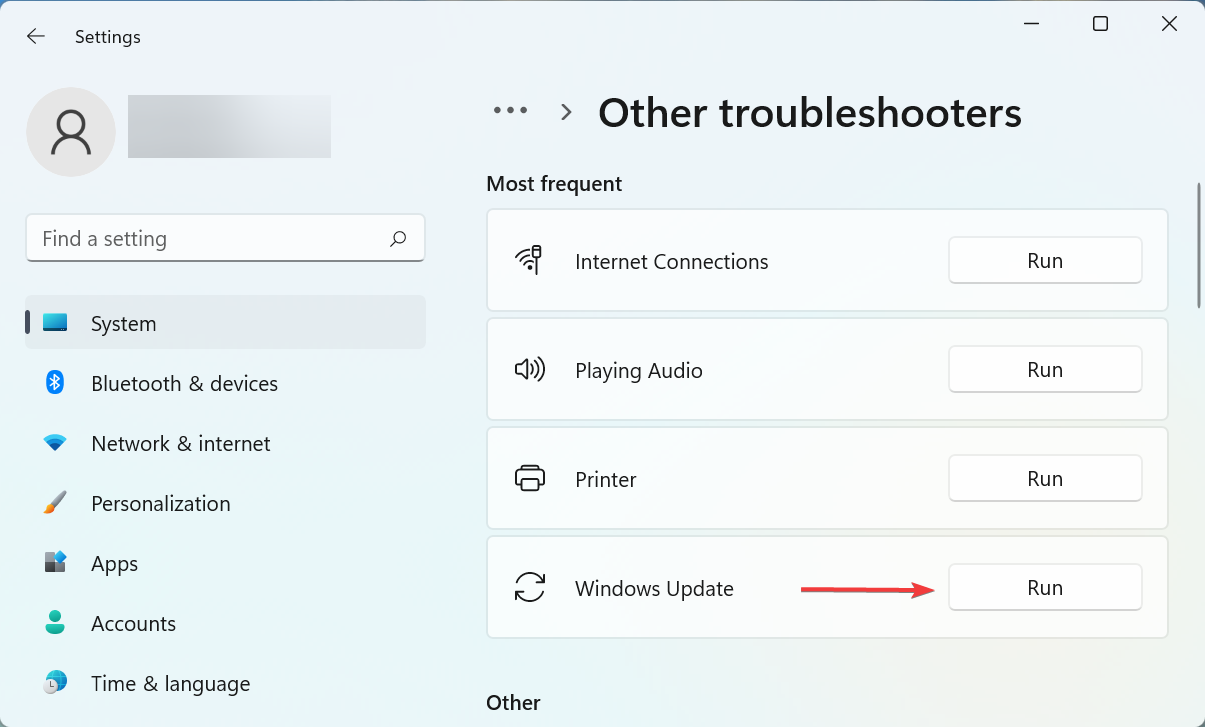Click the Apps icon in the sidebar
This screenshot has width=1205, height=727.
pos(54,563)
